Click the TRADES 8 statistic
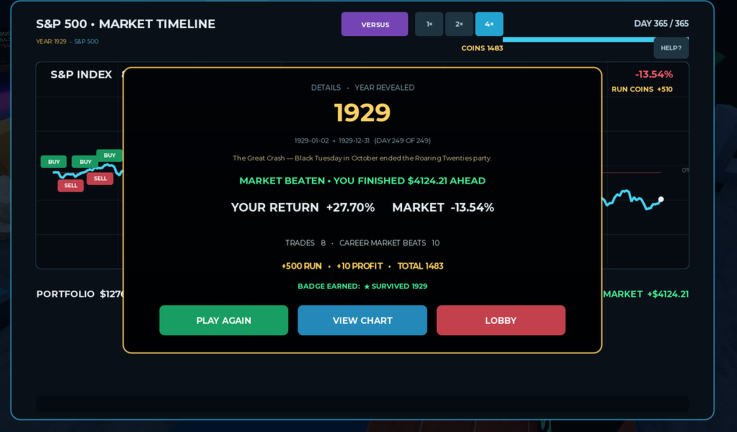This screenshot has width=737, height=432. tap(305, 243)
